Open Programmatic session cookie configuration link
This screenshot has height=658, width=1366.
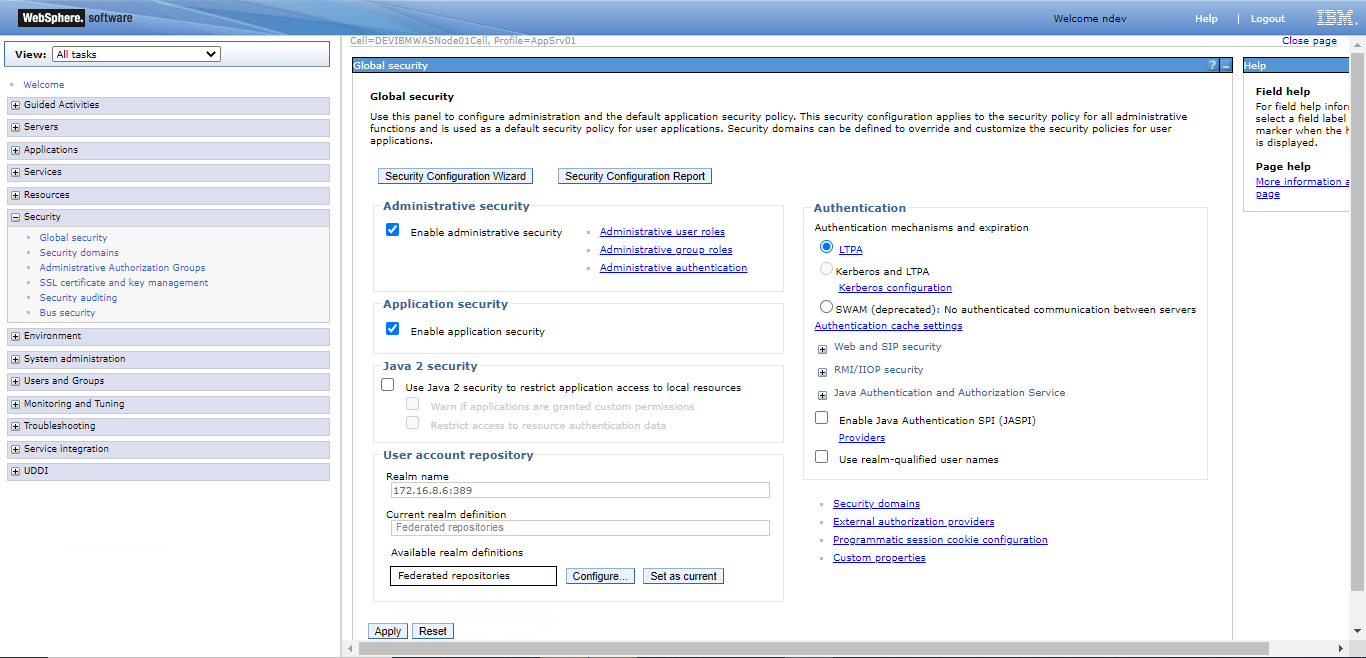pyautogui.click(x=940, y=540)
